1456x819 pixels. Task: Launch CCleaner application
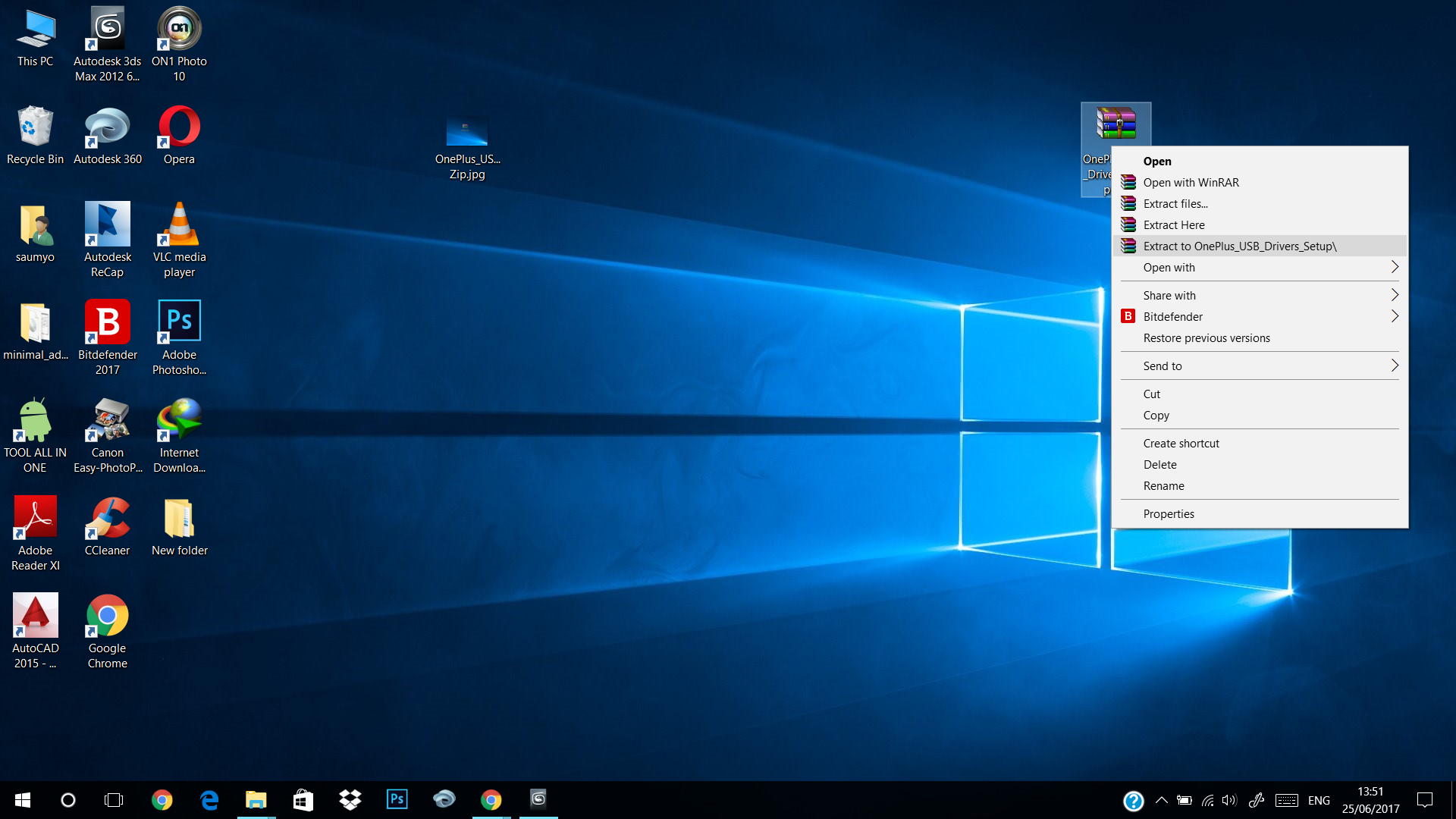coord(106,525)
